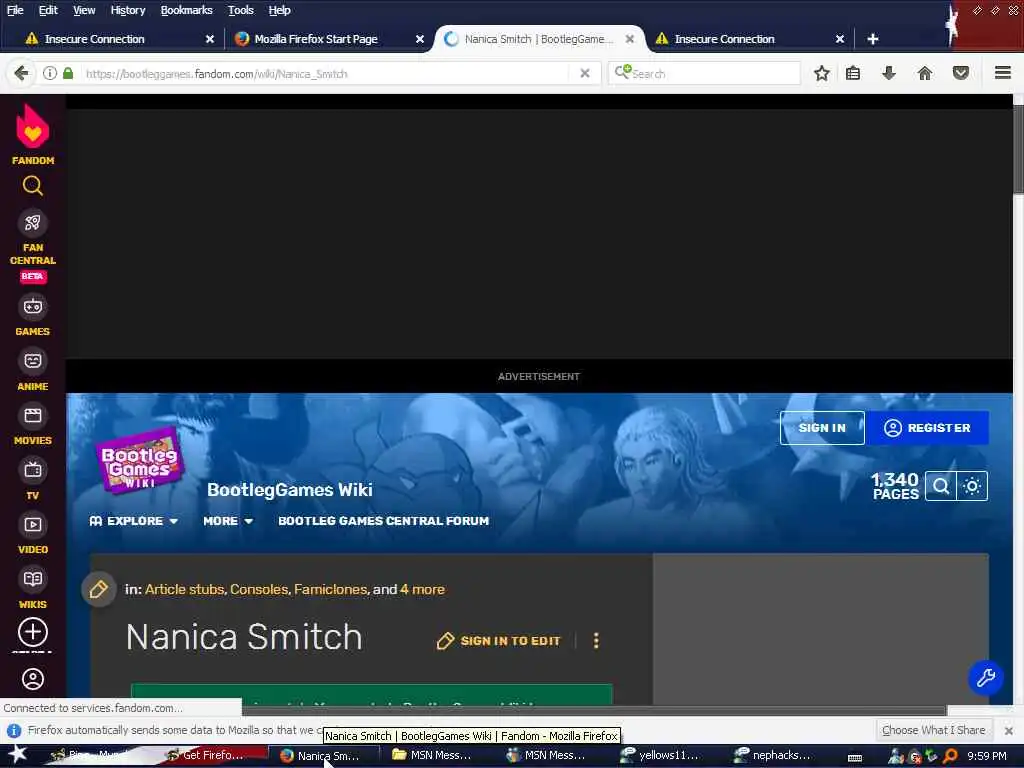1024x768 pixels.
Task: Click Sign In To Edit link
Action: [499, 641]
